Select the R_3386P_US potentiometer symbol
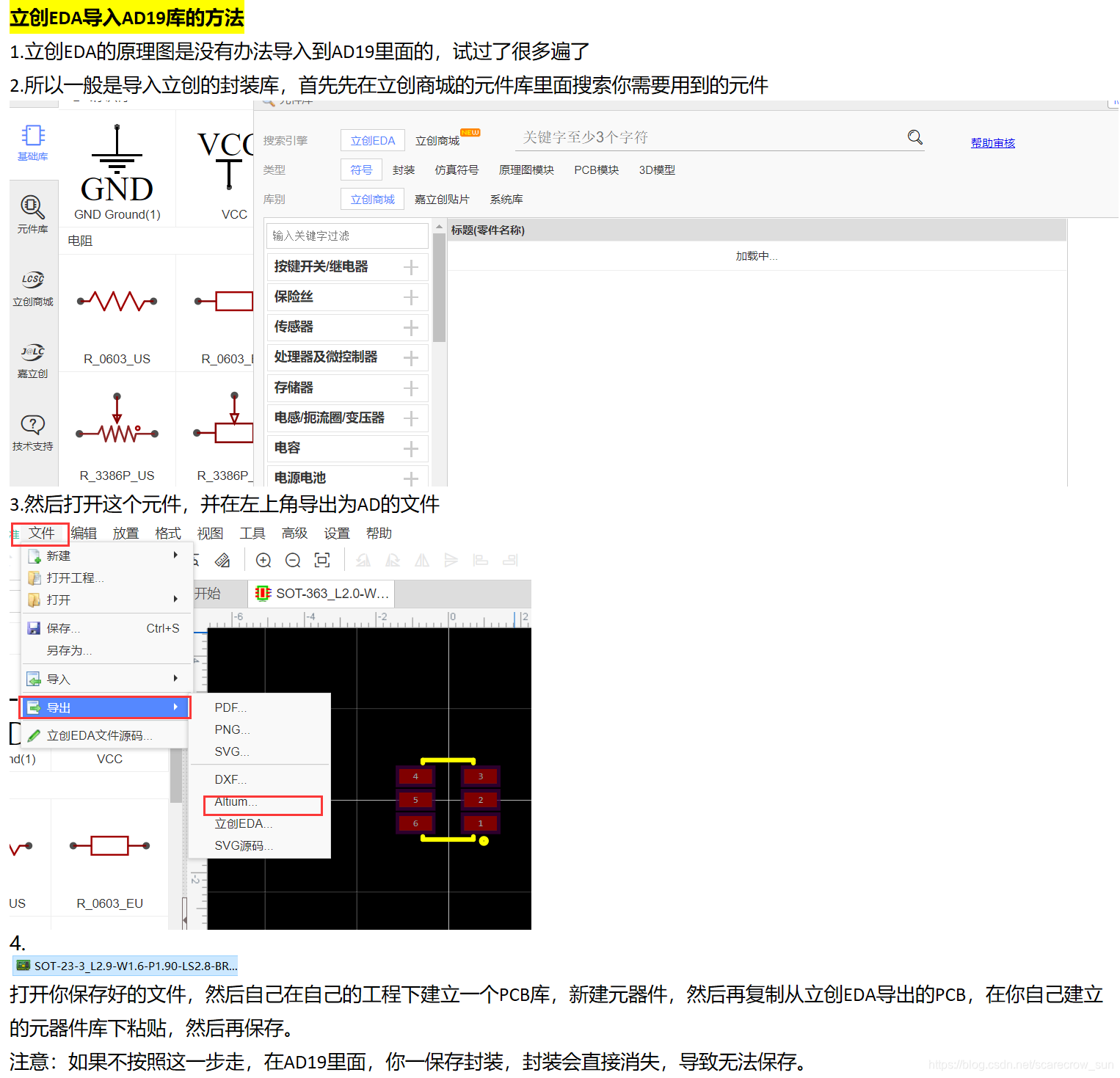 (117, 437)
